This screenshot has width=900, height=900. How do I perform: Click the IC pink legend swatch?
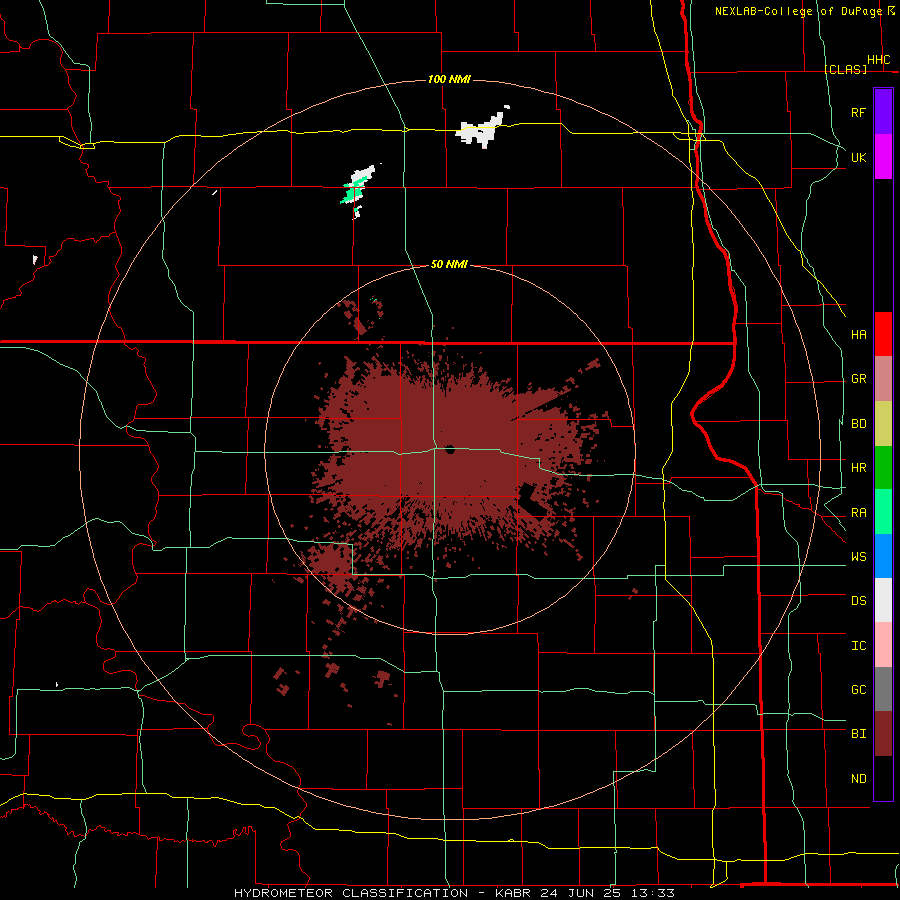click(883, 645)
